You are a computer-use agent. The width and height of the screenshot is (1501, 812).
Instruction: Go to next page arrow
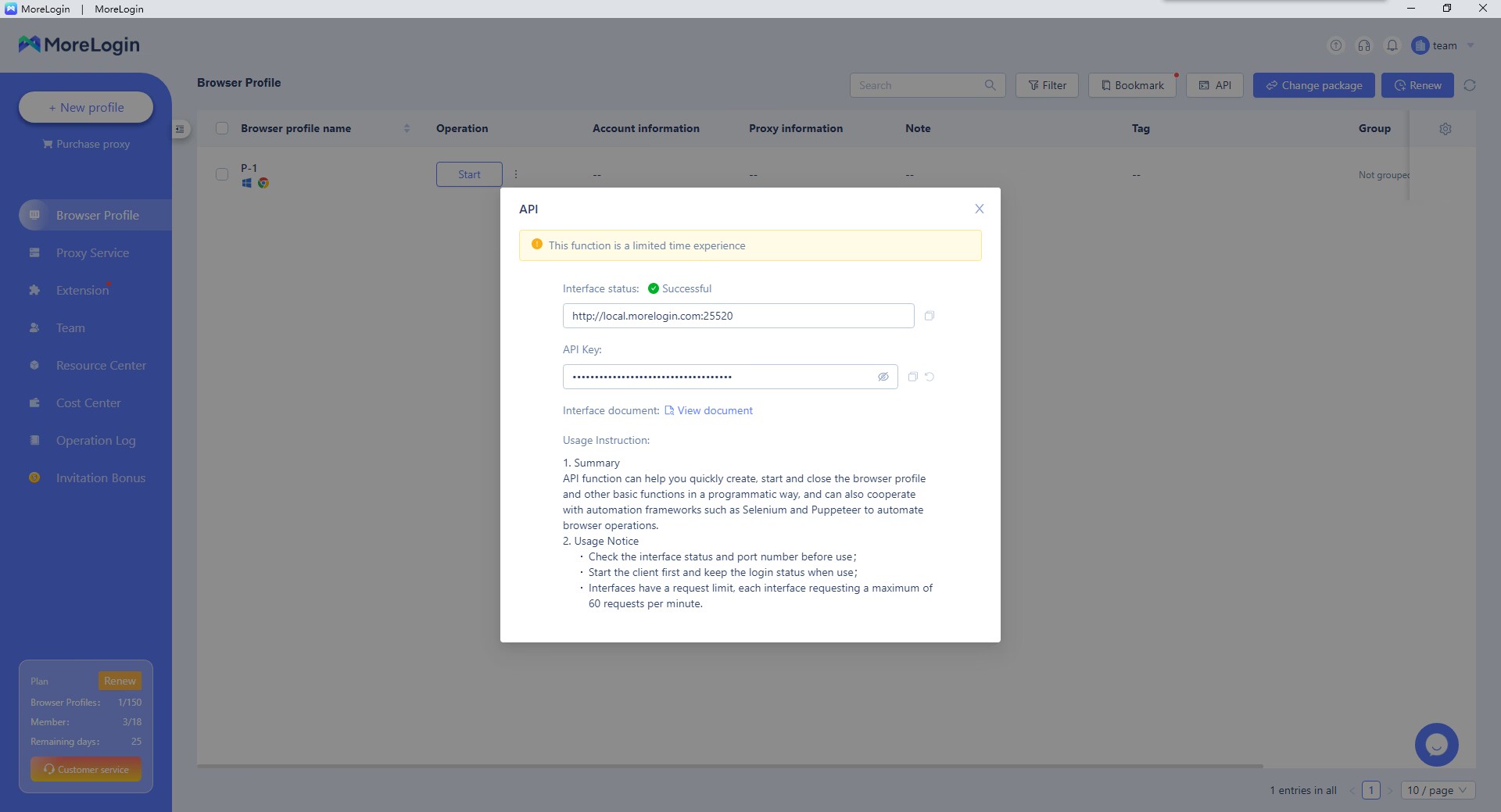coord(1391,790)
